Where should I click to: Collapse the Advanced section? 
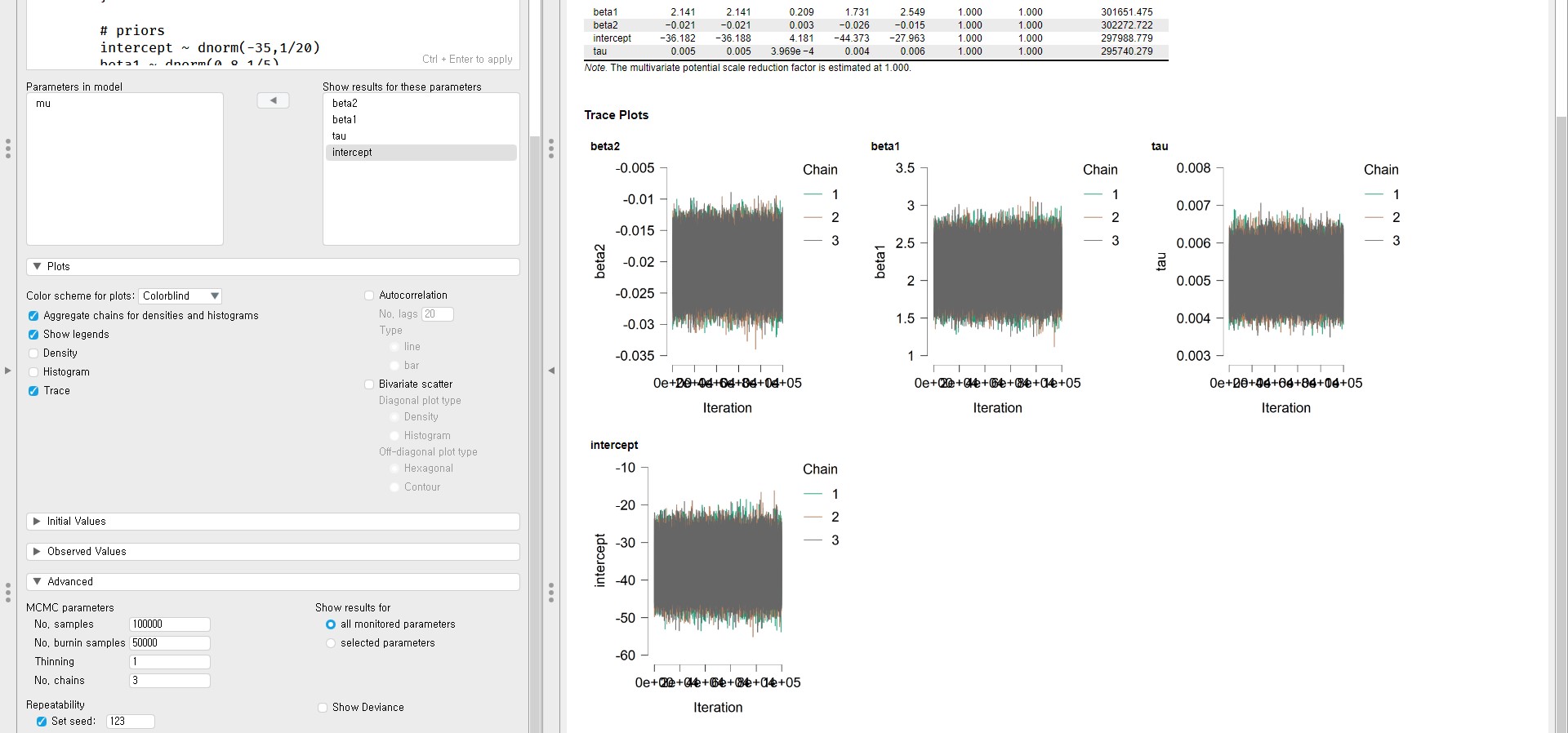click(x=38, y=582)
